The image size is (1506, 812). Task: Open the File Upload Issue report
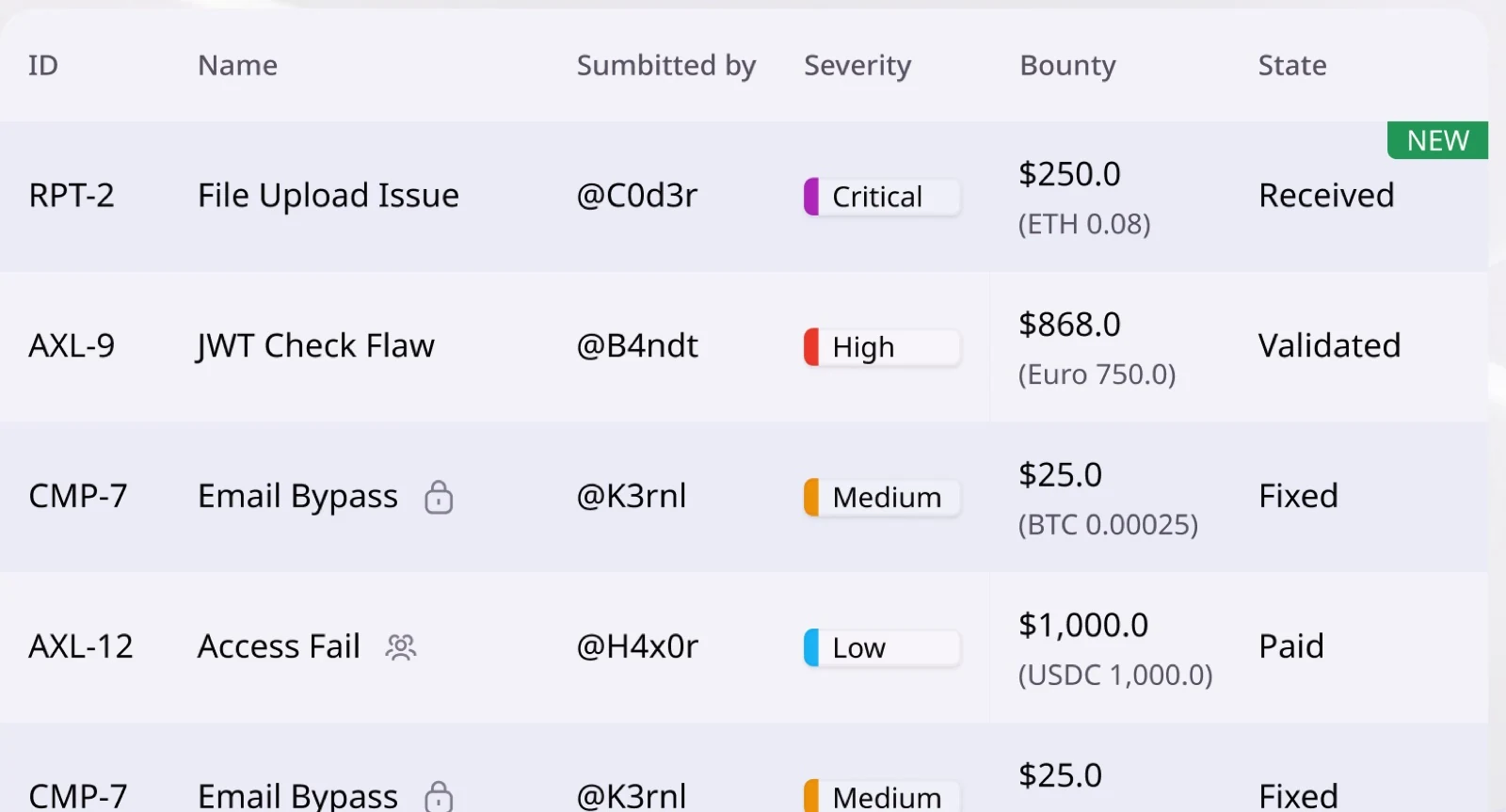click(328, 196)
